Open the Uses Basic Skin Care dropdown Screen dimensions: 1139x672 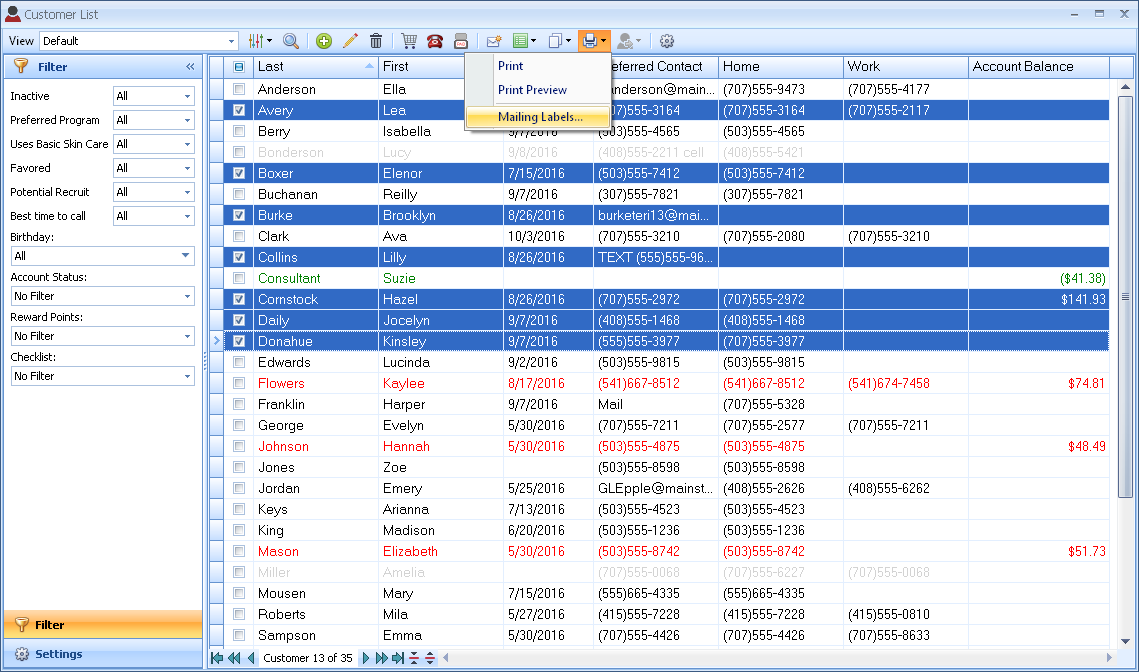point(187,144)
